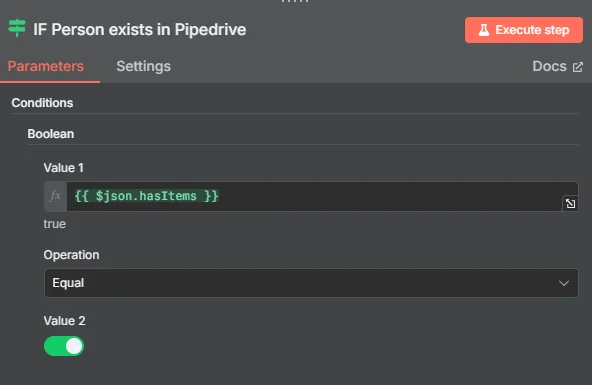Click the Value 2 label
The height and width of the screenshot is (385, 592).
(65, 321)
